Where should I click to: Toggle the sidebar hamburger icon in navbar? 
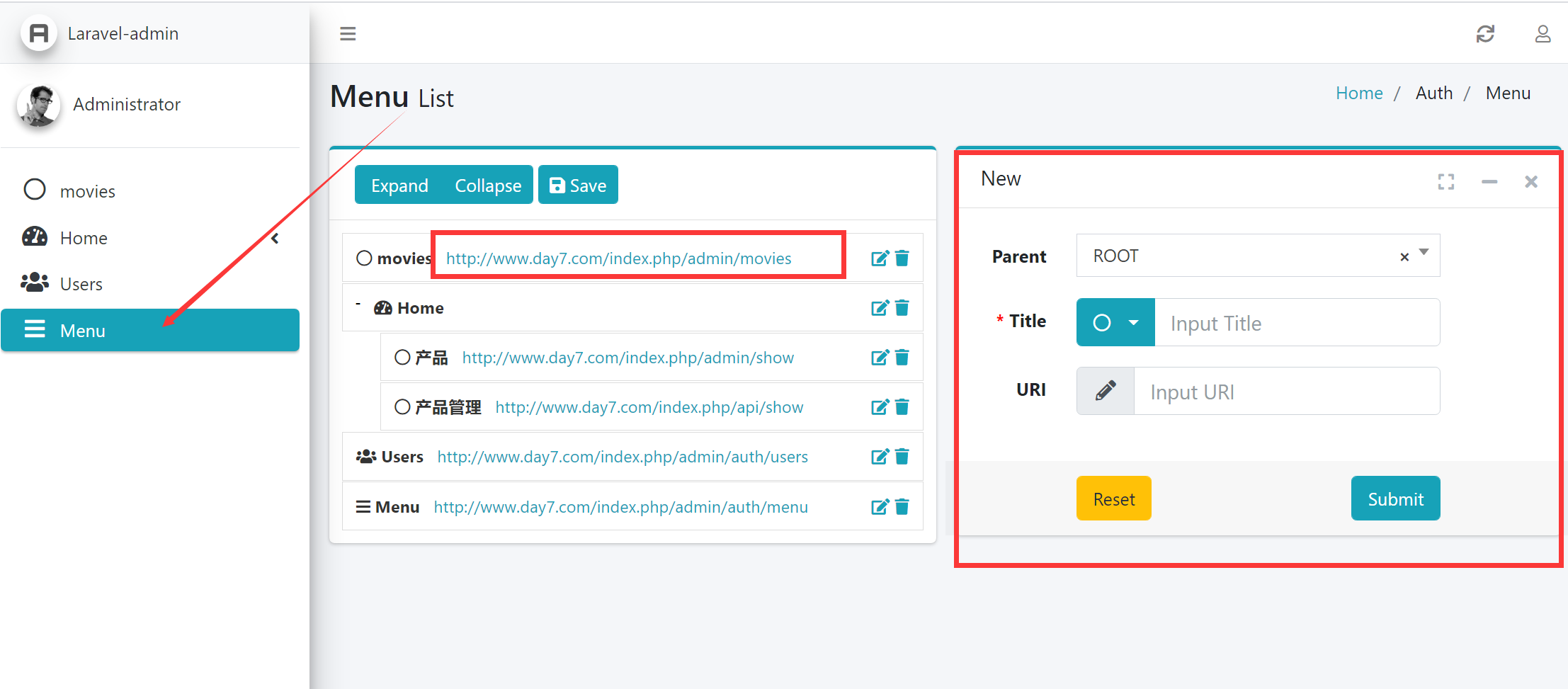tap(348, 33)
